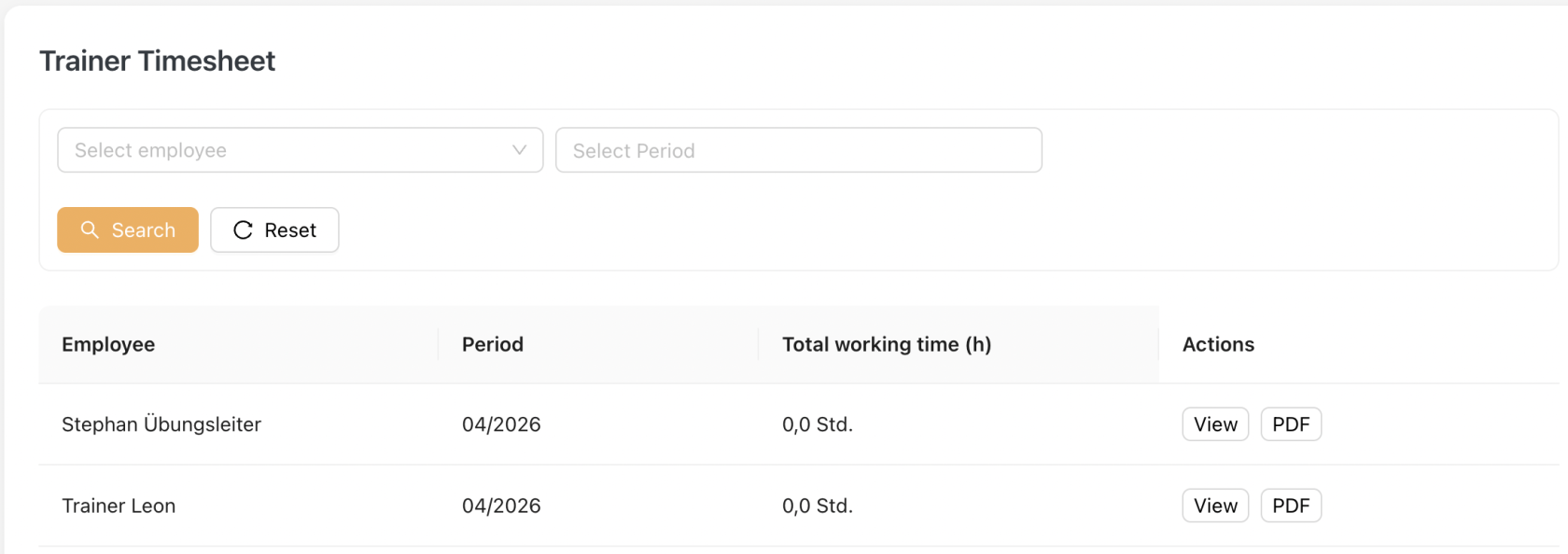Click the 04/2026 period for Stephan Übungsleiter
Screen dimensions: 1568x554
[x=501, y=424]
